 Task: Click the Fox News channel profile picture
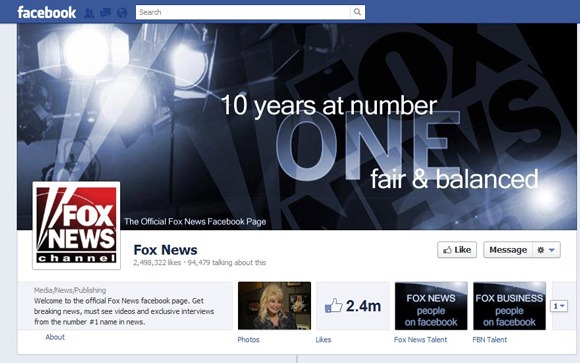point(76,225)
